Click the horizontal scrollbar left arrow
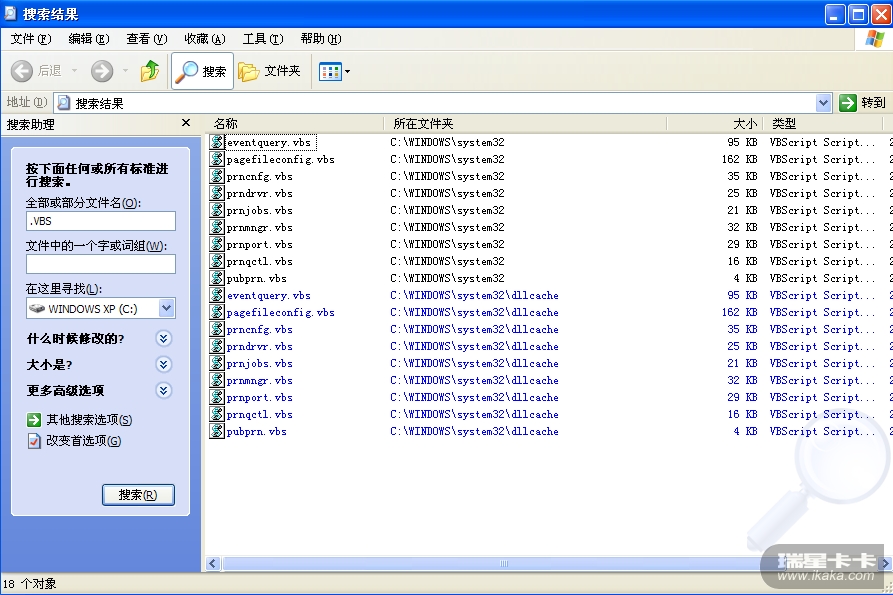Viewport: 893px width, 595px height. click(x=213, y=564)
